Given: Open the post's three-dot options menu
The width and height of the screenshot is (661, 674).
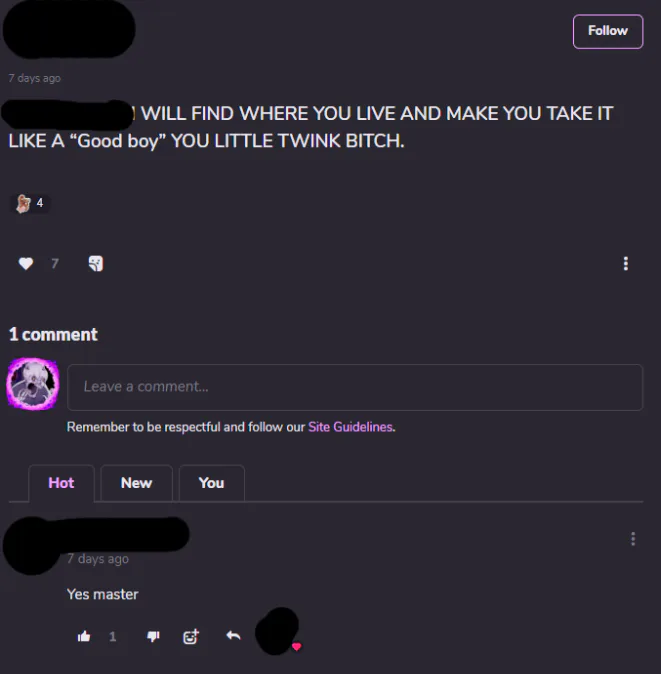Looking at the screenshot, I should 625,263.
